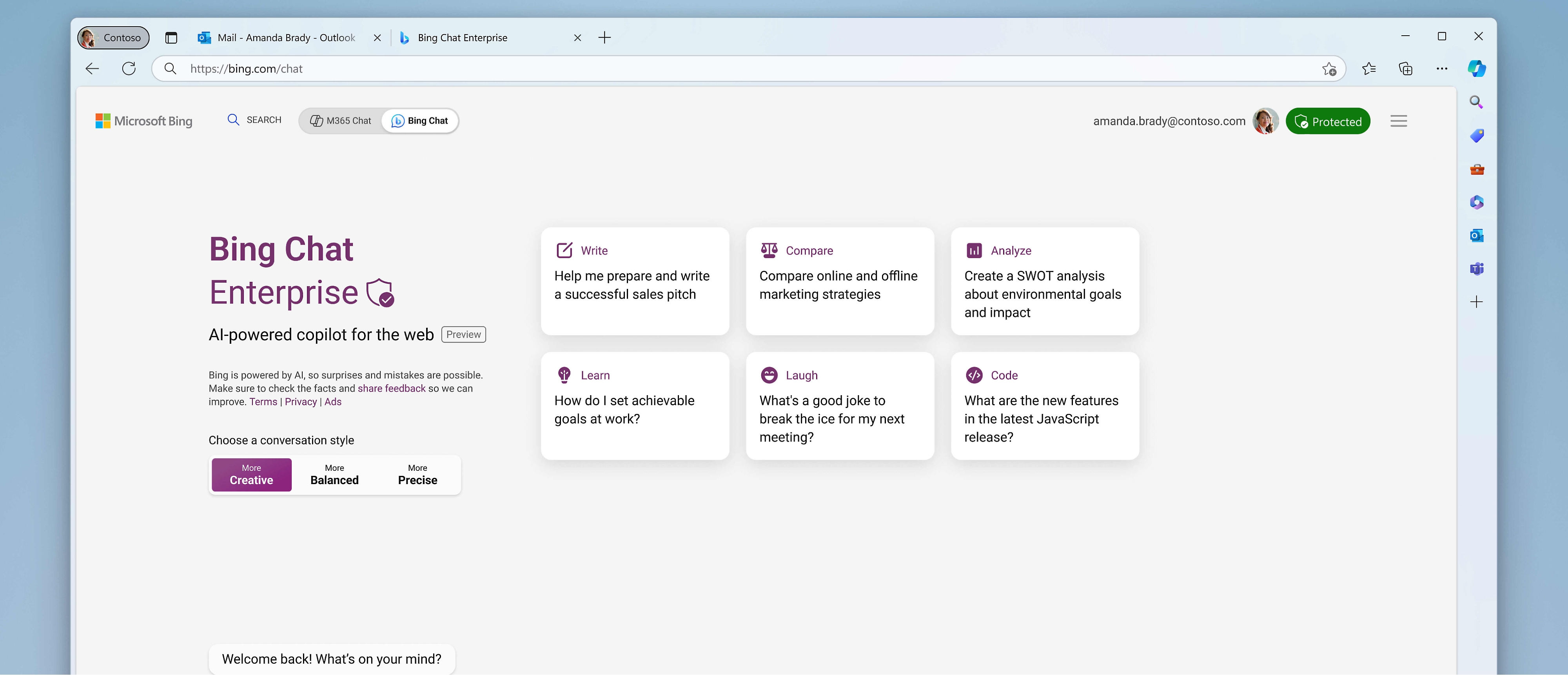
Task: Click the green Protected badge
Action: click(1328, 121)
